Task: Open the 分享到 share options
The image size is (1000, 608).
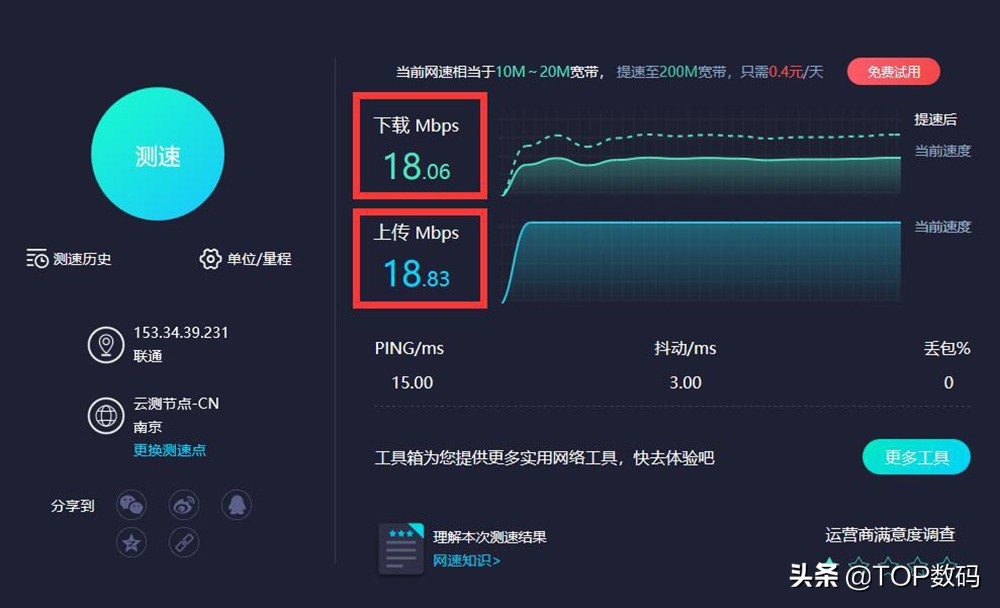Action: (71, 506)
